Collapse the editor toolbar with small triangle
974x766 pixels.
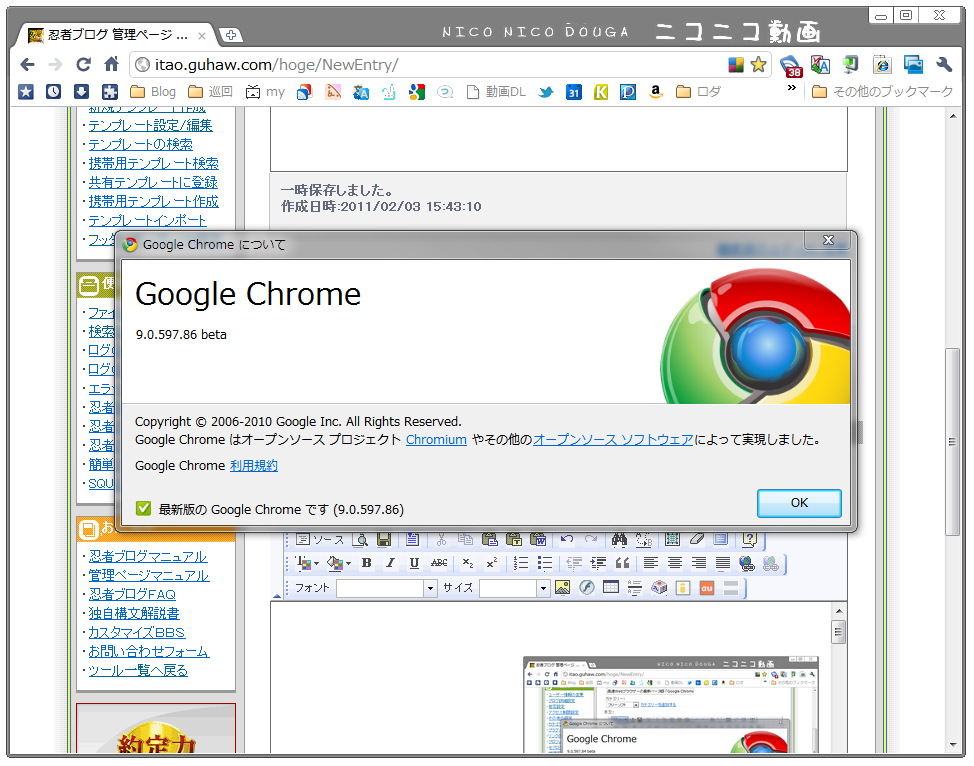[x=277, y=596]
